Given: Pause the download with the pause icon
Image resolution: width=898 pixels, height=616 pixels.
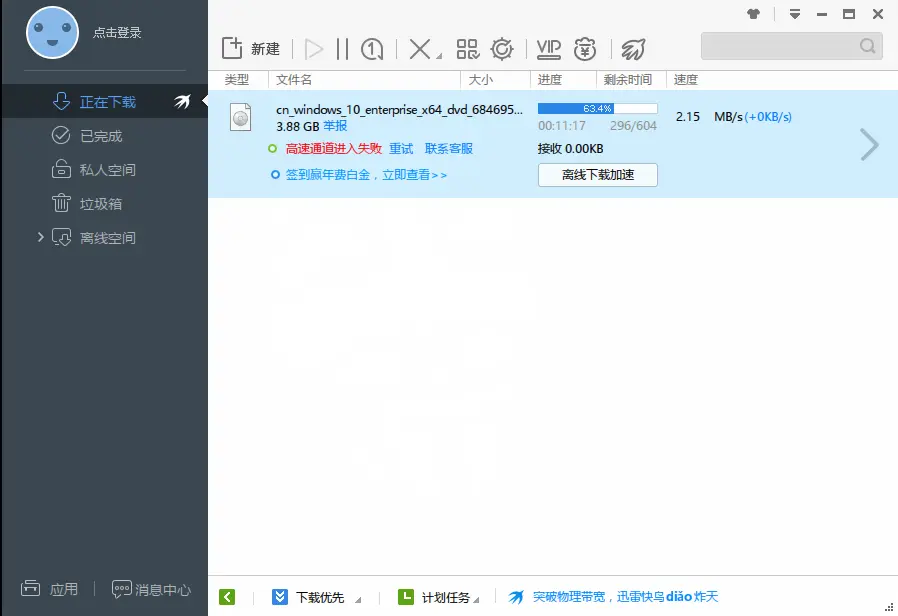Looking at the screenshot, I should [342, 49].
